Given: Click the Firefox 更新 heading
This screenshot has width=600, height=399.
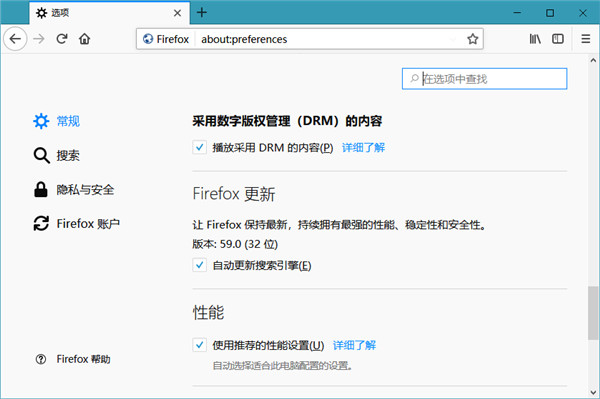Looking at the screenshot, I should pyautogui.click(x=234, y=194).
